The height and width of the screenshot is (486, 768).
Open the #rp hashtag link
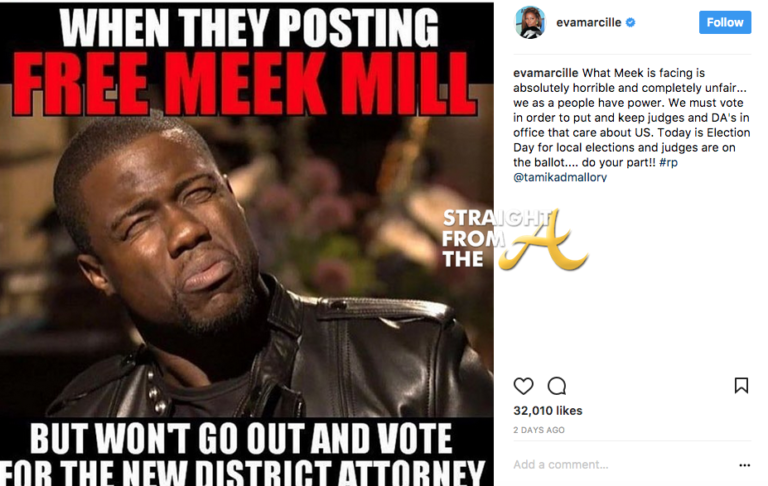click(x=669, y=163)
